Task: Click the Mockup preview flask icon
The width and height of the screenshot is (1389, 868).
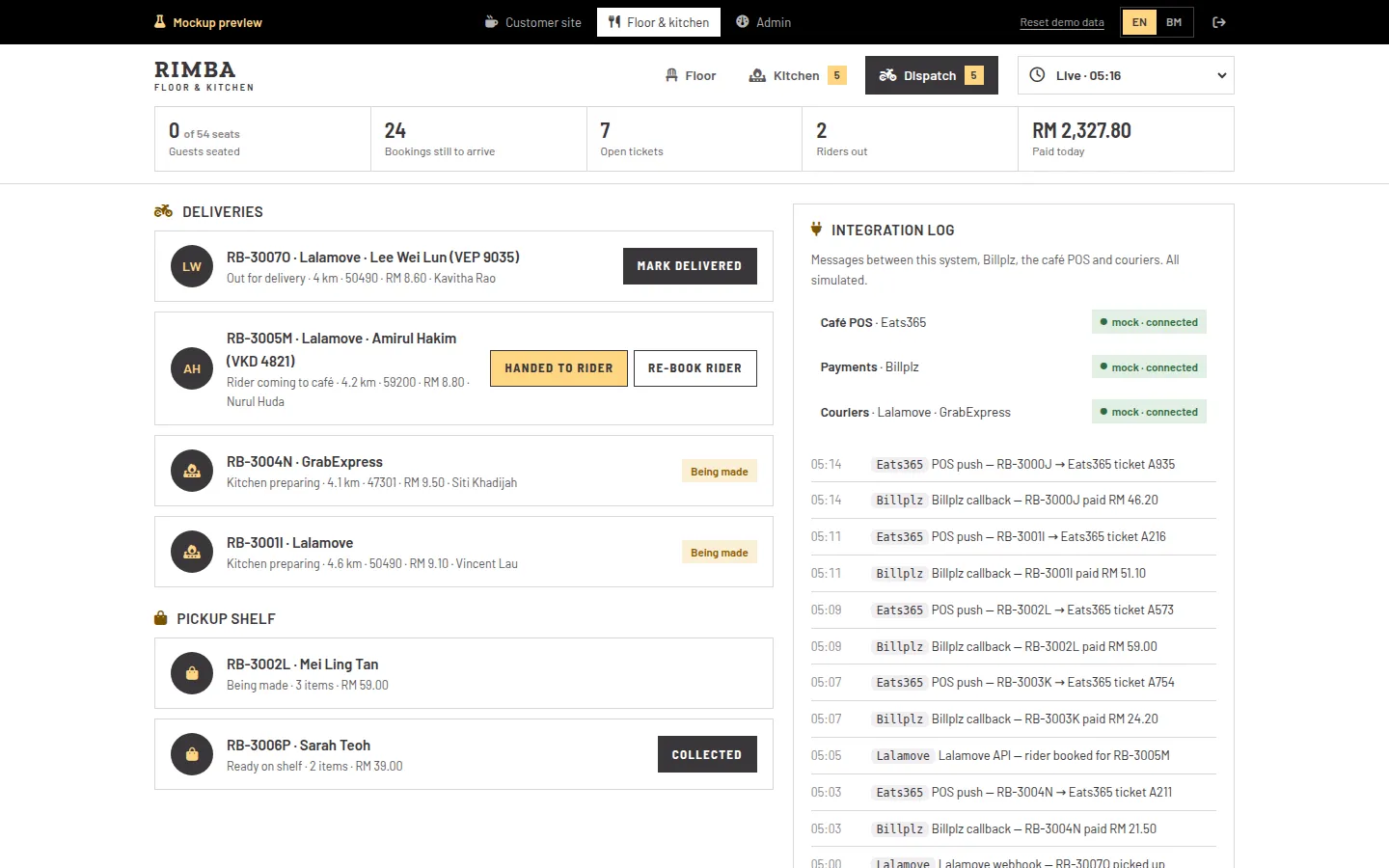Action: click(x=160, y=21)
